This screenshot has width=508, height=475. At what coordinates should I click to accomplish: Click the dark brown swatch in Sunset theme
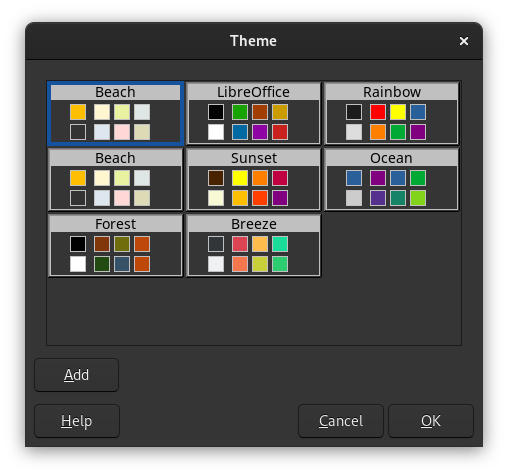coord(216,178)
